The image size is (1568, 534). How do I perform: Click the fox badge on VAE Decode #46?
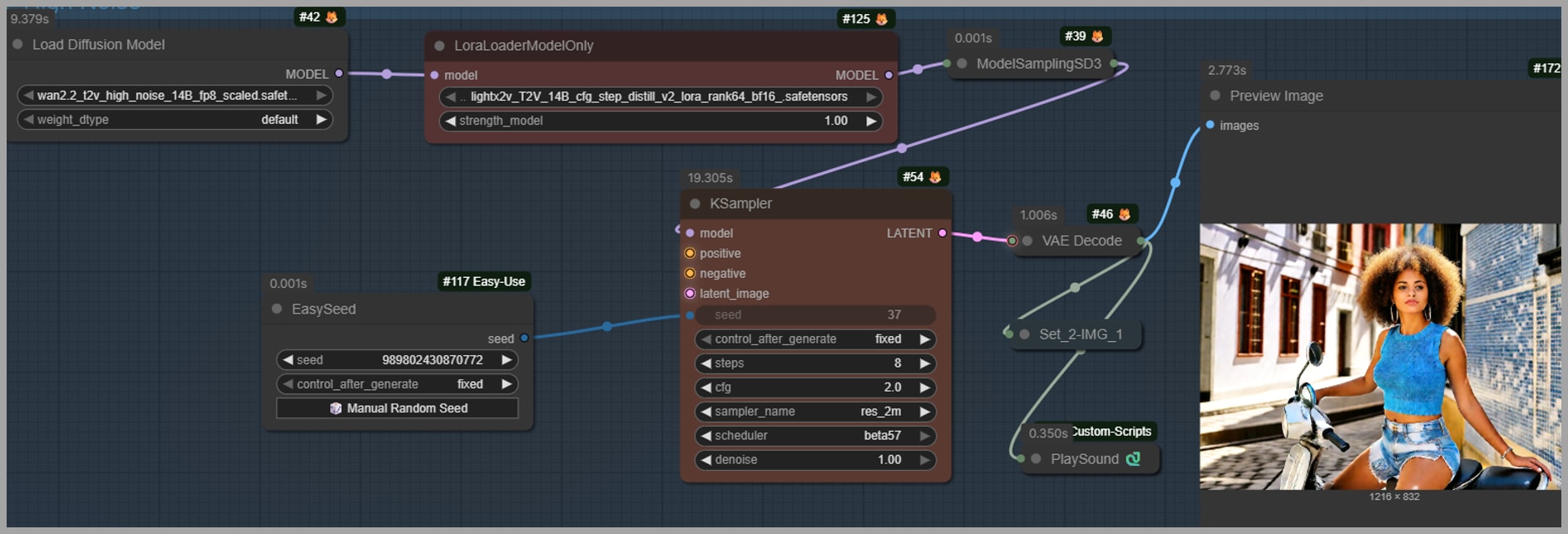click(1125, 215)
